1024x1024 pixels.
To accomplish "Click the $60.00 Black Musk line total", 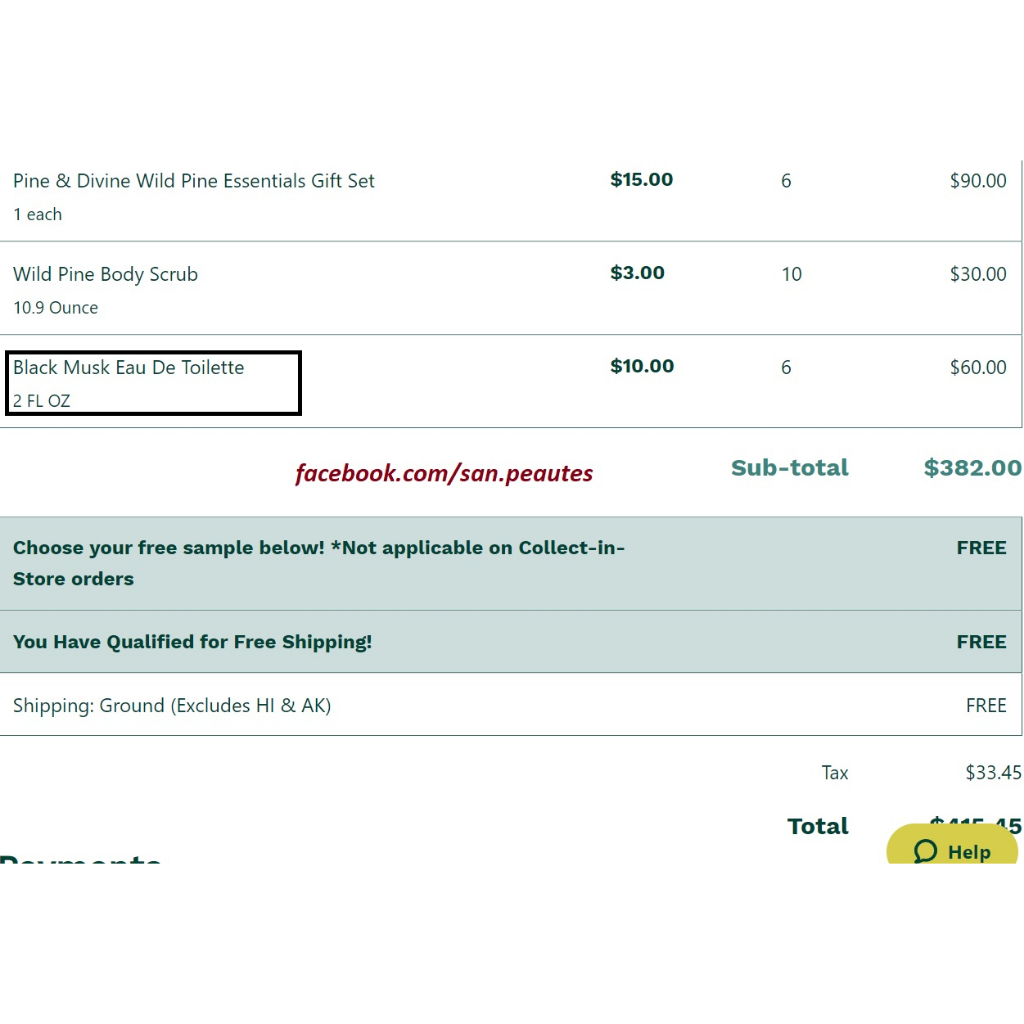I will click(x=978, y=367).
